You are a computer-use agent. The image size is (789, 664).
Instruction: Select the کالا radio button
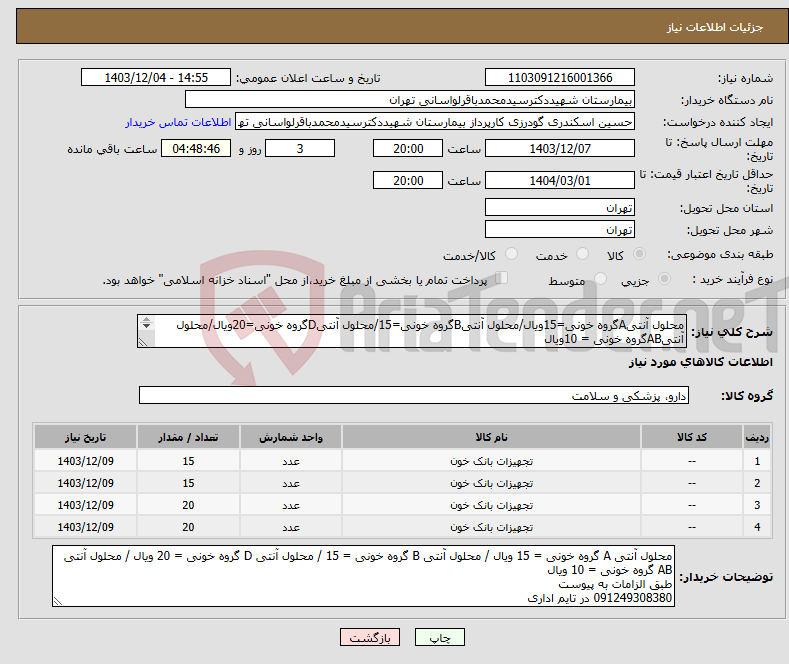pyautogui.click(x=640, y=254)
